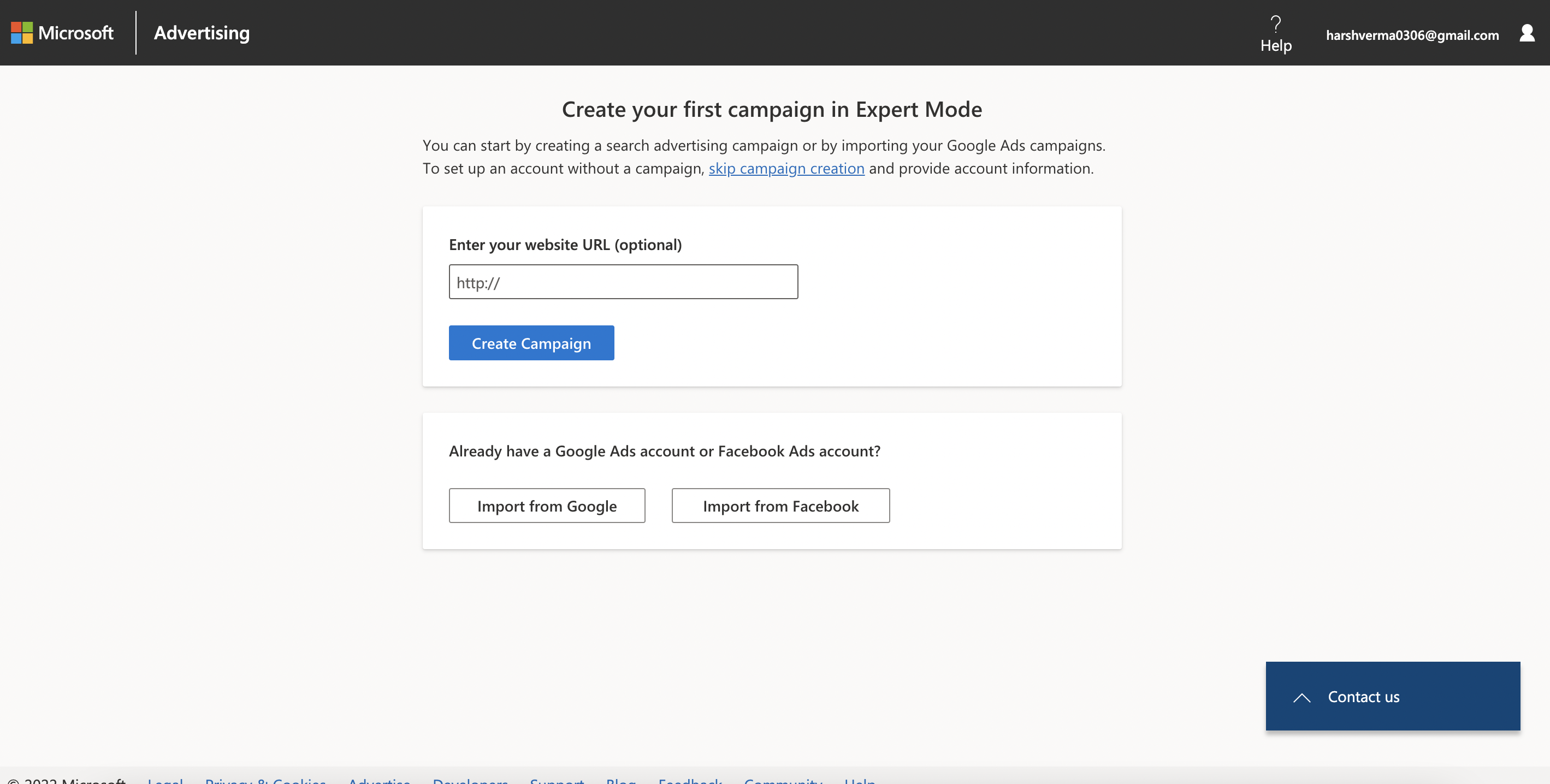Open the Blog footer link
Image resolution: width=1550 pixels, height=784 pixels.
(621, 780)
